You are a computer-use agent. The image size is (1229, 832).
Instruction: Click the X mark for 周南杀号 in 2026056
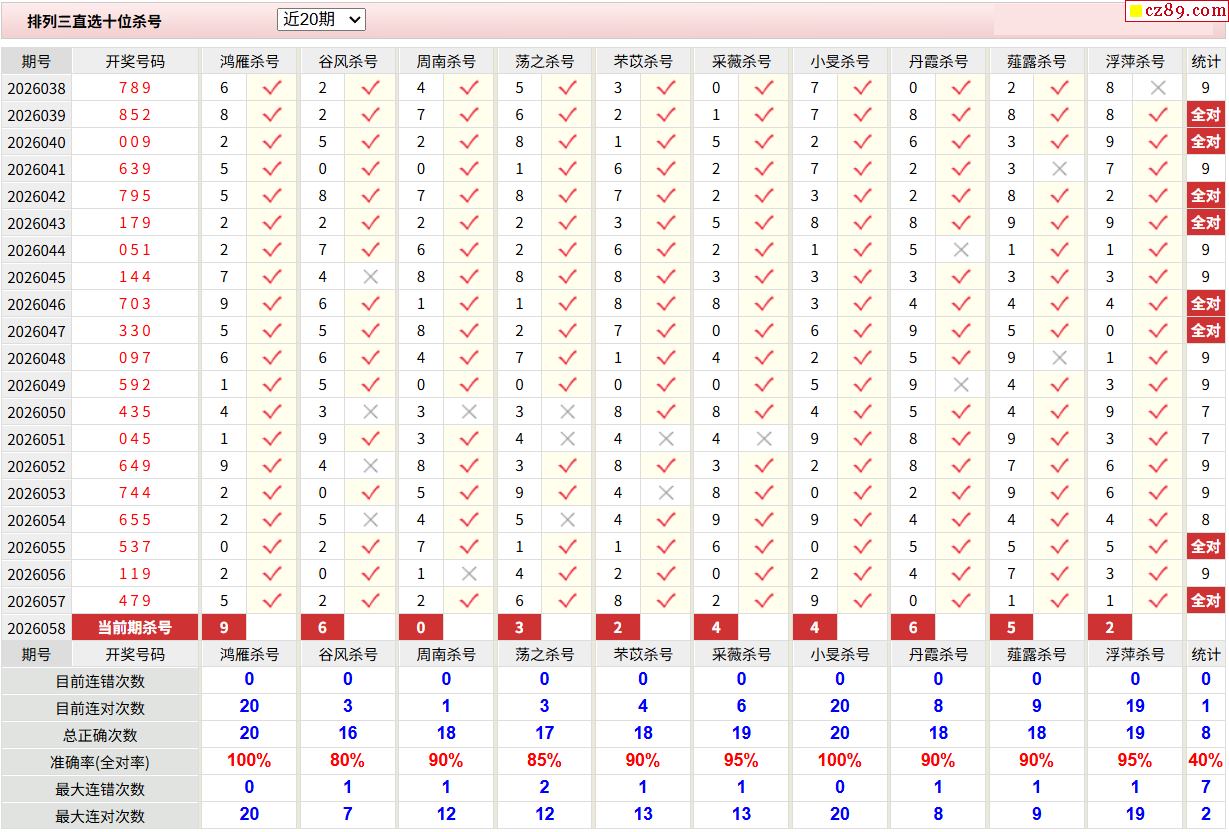tap(469, 574)
